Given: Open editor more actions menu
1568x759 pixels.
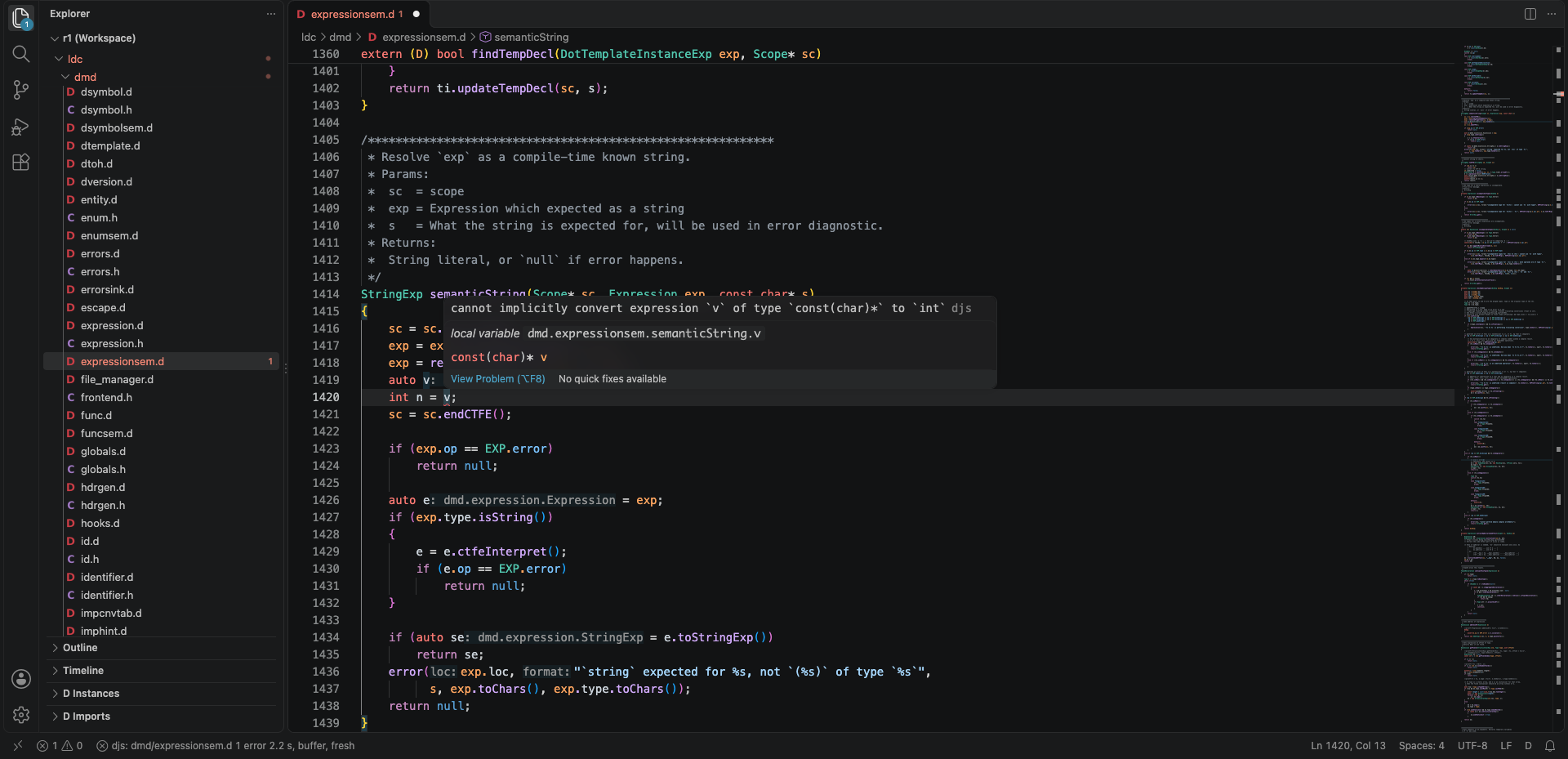Looking at the screenshot, I should 1552,14.
